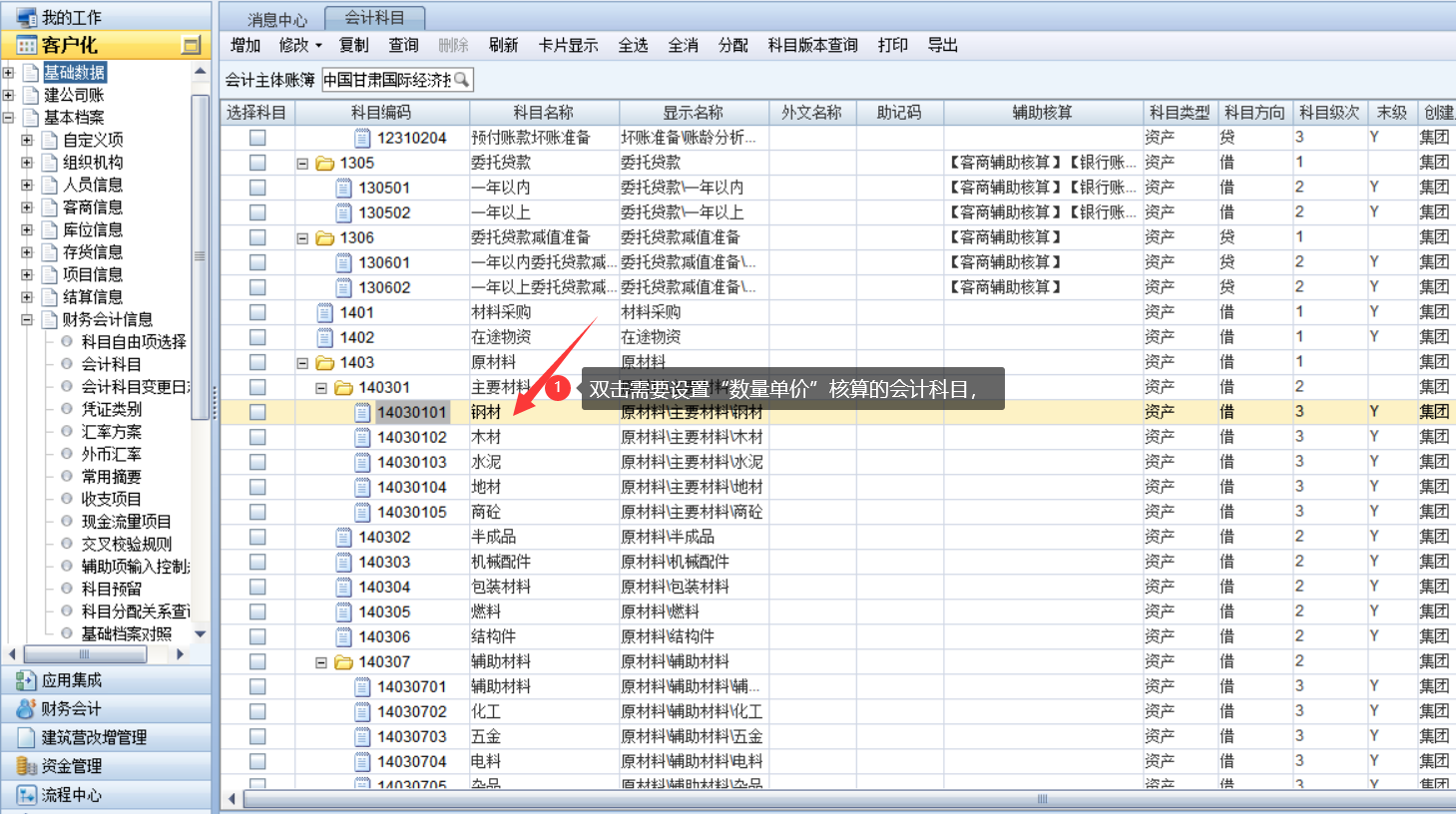The width and height of the screenshot is (1456, 814).
Task: Click the navigation tree's vertical scrollbar thumb
Action: (x=200, y=256)
